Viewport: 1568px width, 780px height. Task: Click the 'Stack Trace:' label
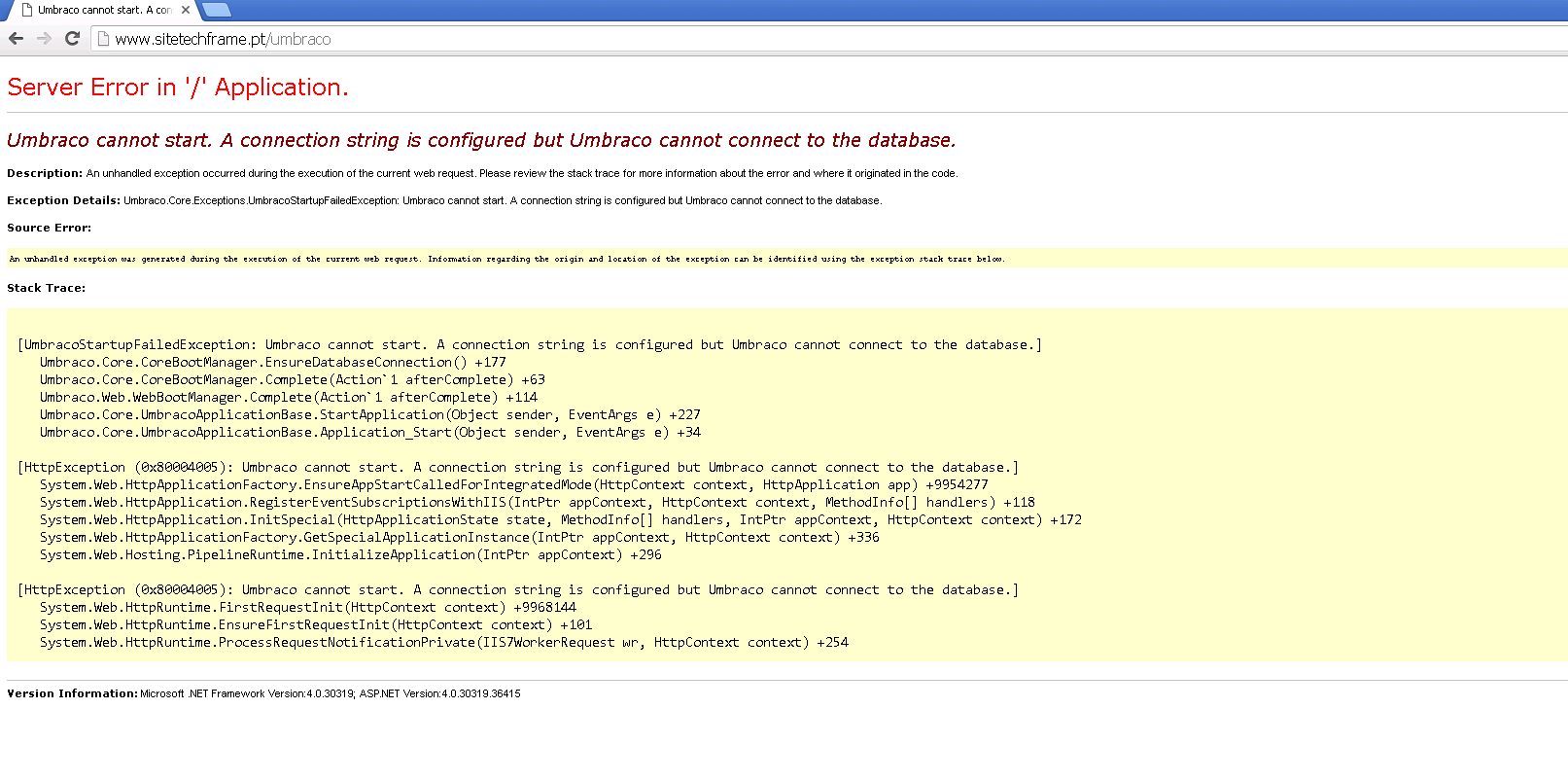pyautogui.click(x=46, y=288)
